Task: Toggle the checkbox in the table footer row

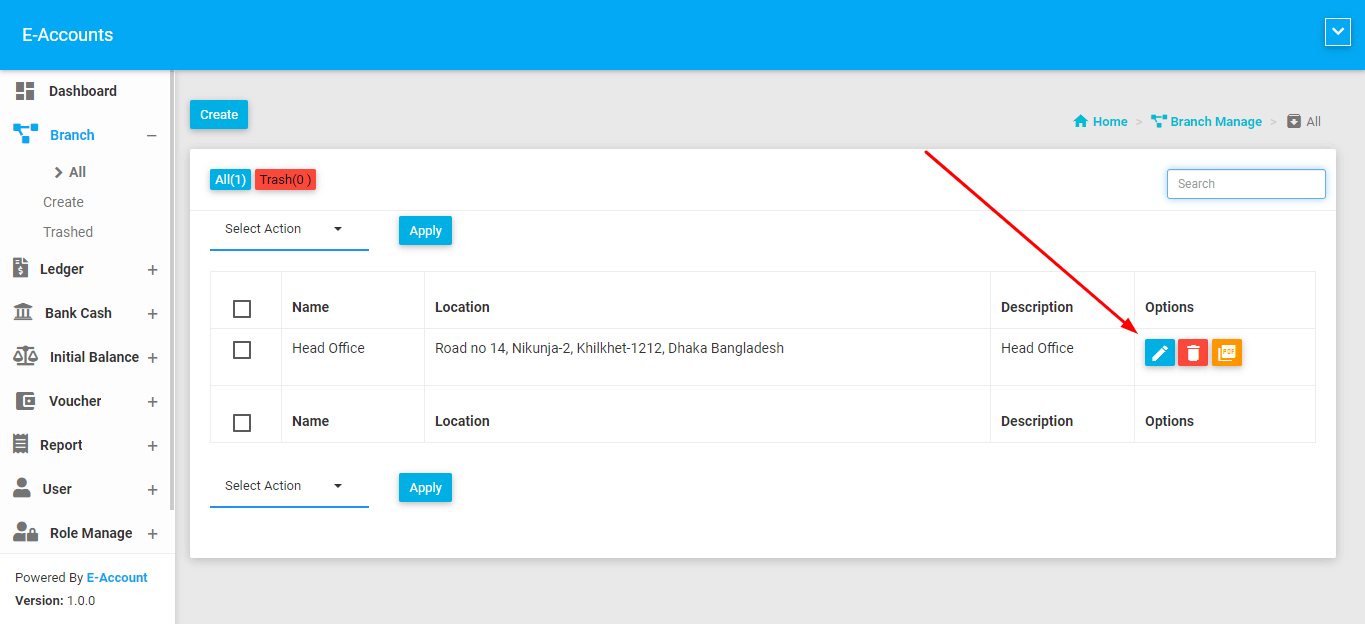Action: click(x=242, y=422)
